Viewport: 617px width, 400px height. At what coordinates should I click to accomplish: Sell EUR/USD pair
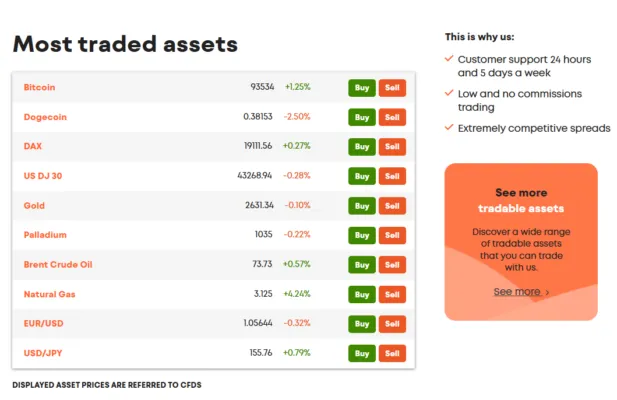392,324
